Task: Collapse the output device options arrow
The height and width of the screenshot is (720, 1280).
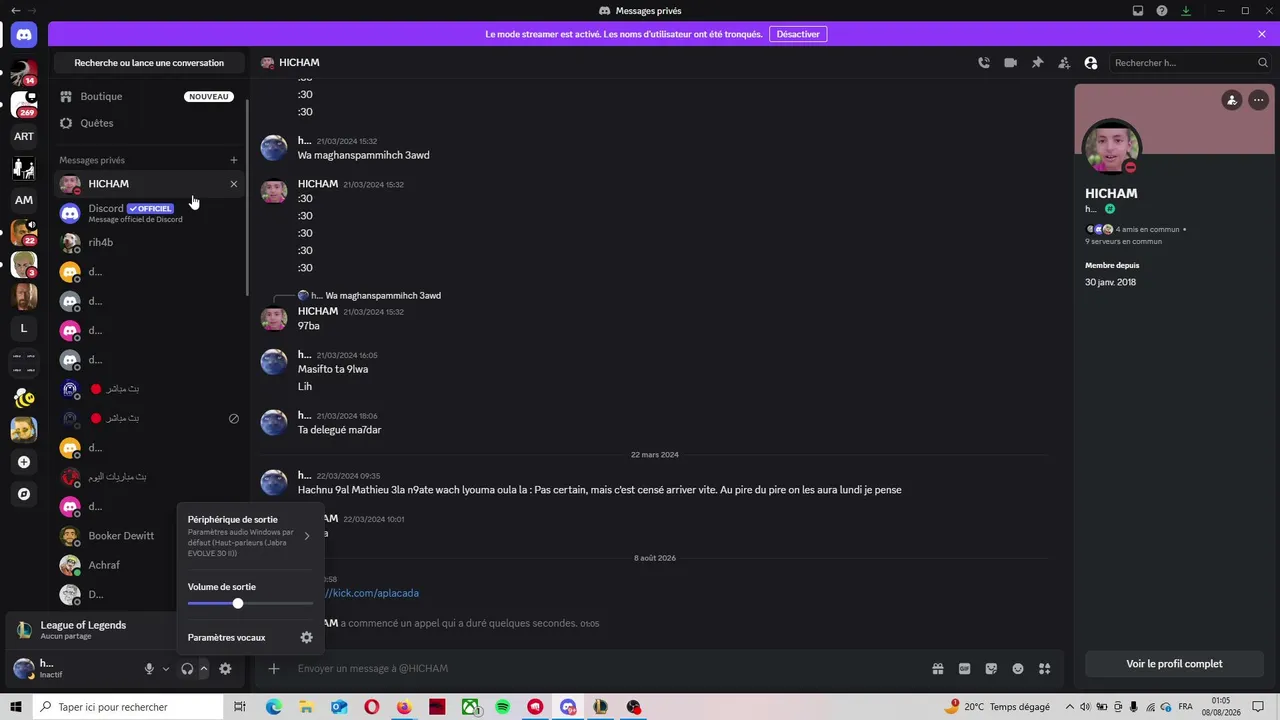Action: point(203,669)
